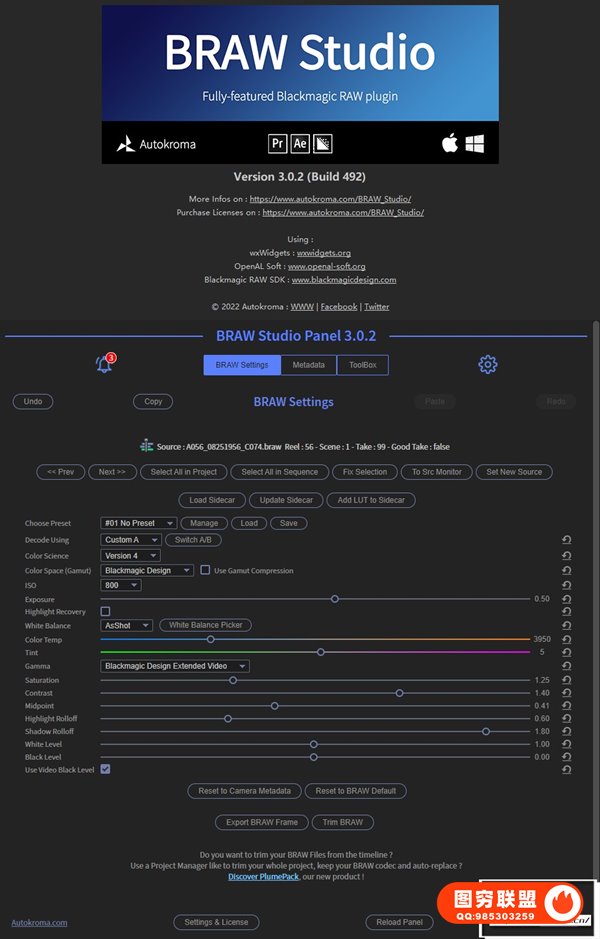Open the ToolBox tab

pyautogui.click(x=362, y=365)
